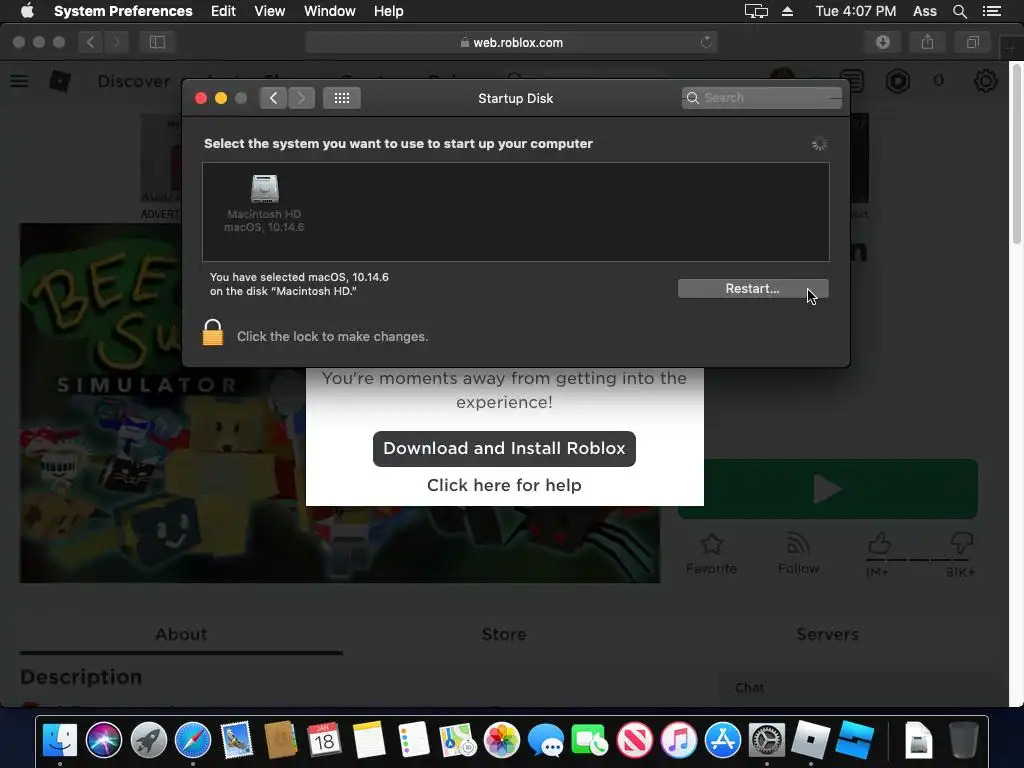Screen dimensions: 1024x768
Task: Open Calendar from the Dock
Action: (324, 740)
